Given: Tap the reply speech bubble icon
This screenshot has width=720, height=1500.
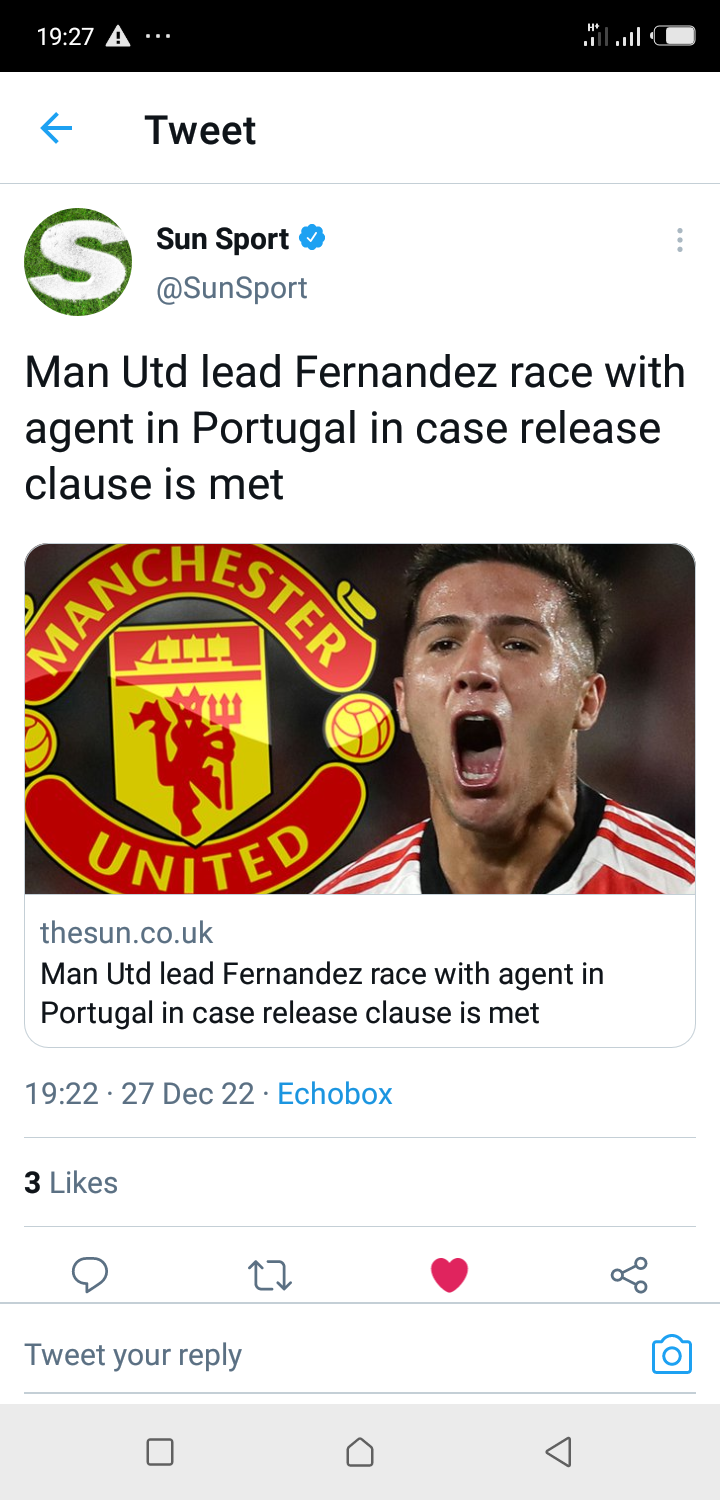Looking at the screenshot, I should click(x=90, y=1274).
